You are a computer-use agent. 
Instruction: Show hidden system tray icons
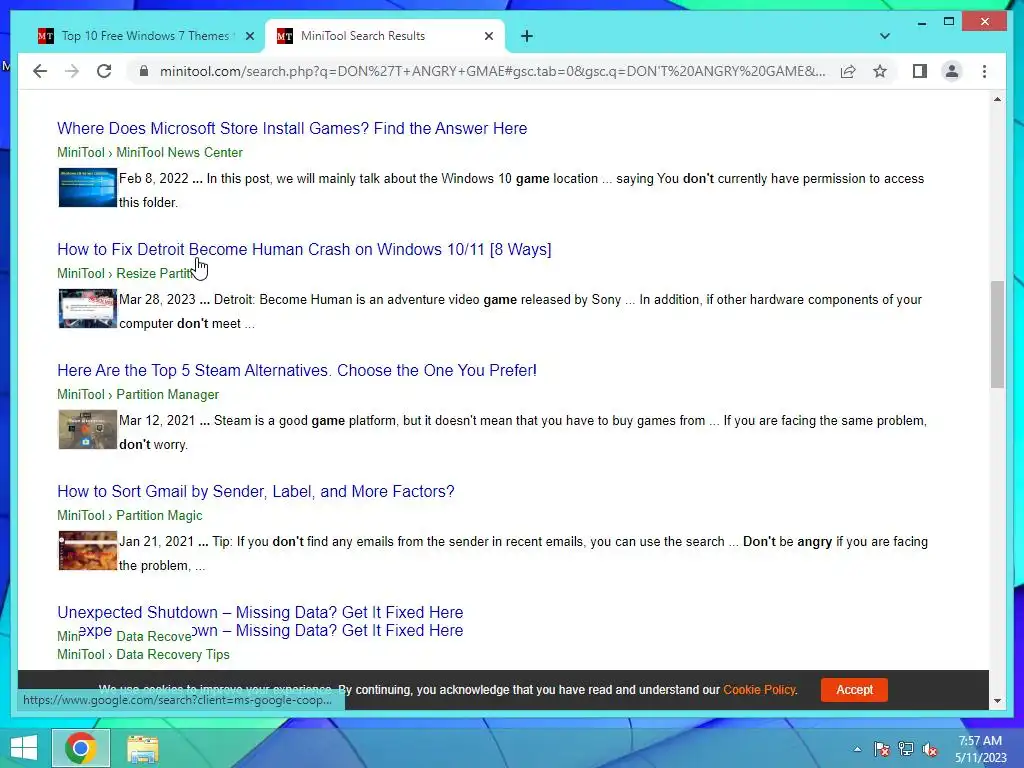click(x=857, y=749)
